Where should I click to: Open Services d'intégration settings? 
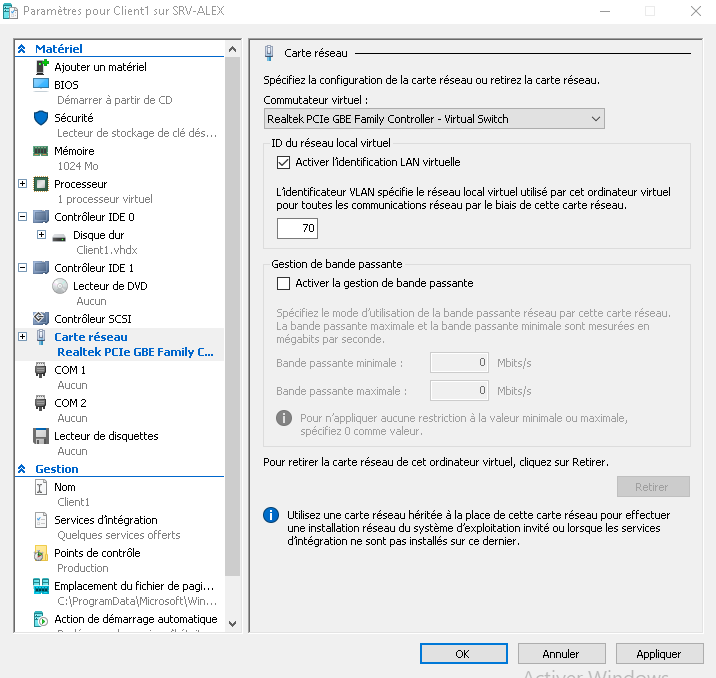(105, 520)
